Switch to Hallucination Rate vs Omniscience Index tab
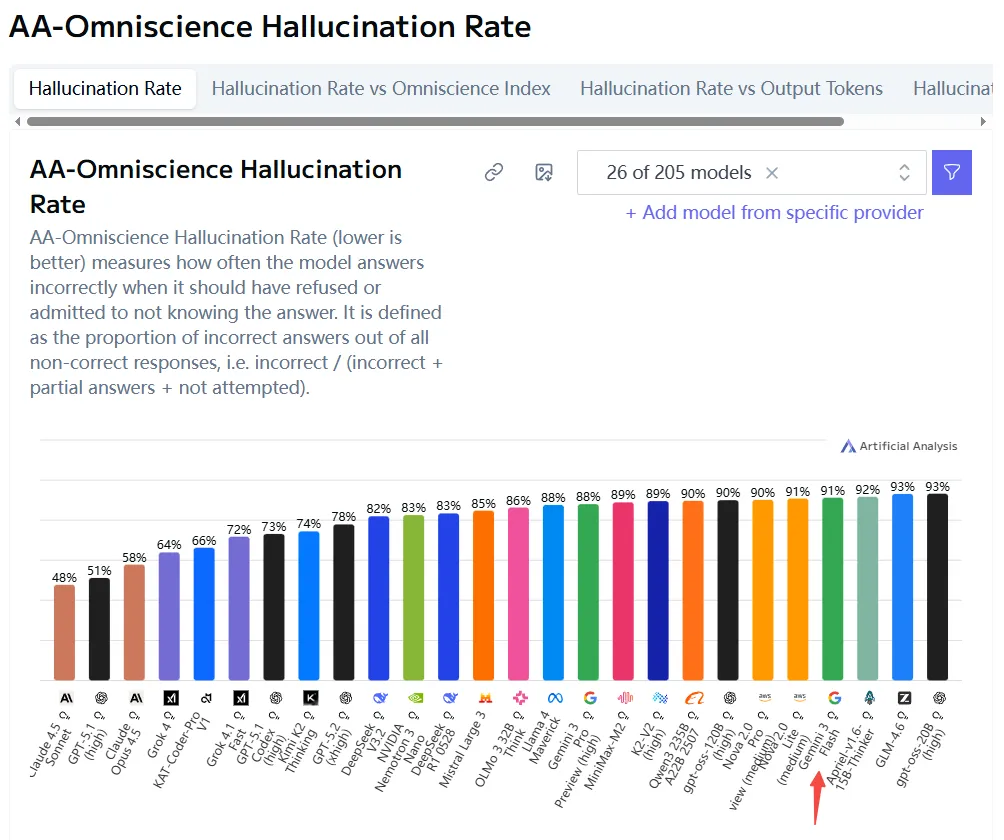 pyautogui.click(x=381, y=89)
